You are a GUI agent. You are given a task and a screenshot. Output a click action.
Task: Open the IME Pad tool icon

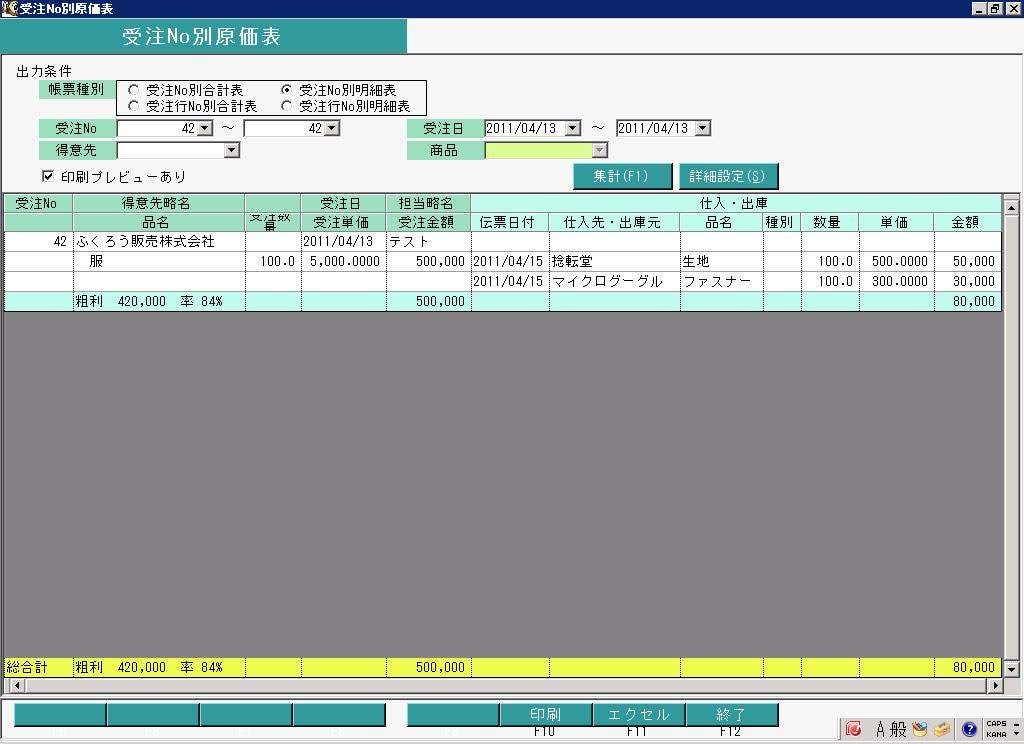pos(920,728)
